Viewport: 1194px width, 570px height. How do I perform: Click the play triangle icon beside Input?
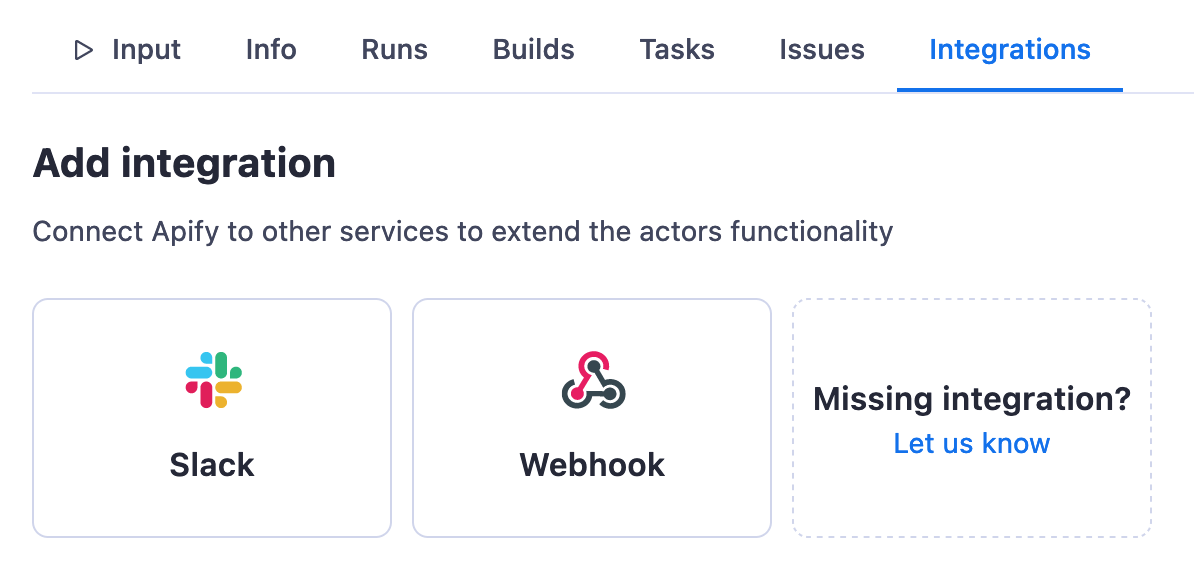84,50
